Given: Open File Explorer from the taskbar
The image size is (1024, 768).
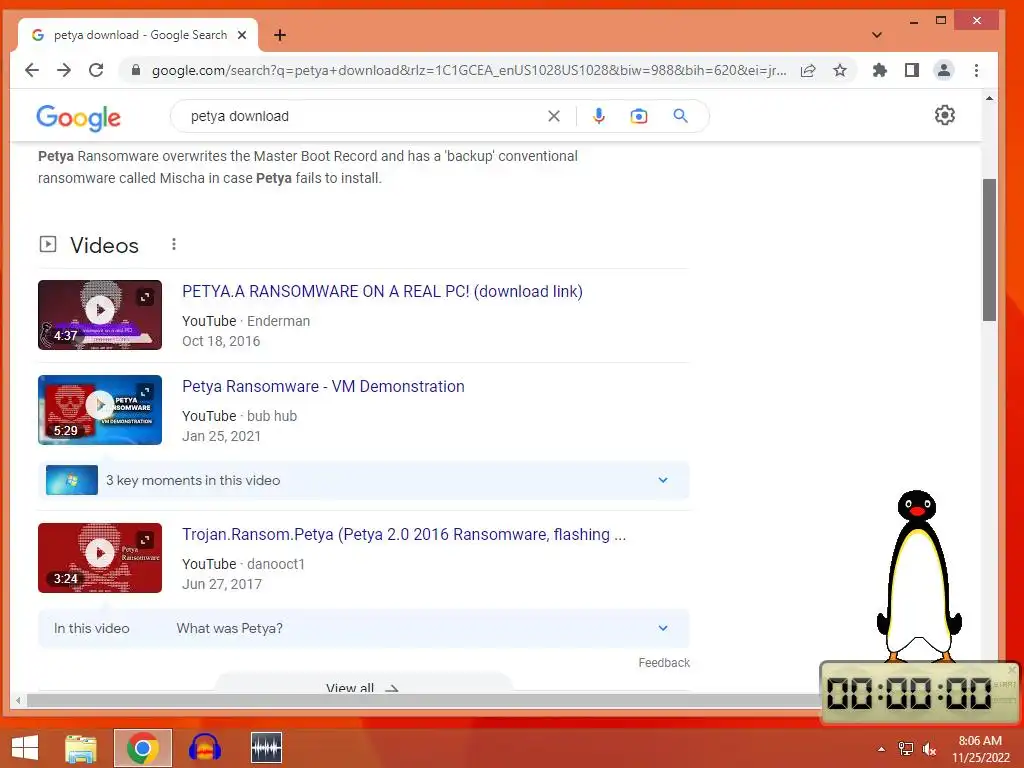Looking at the screenshot, I should tap(81, 748).
